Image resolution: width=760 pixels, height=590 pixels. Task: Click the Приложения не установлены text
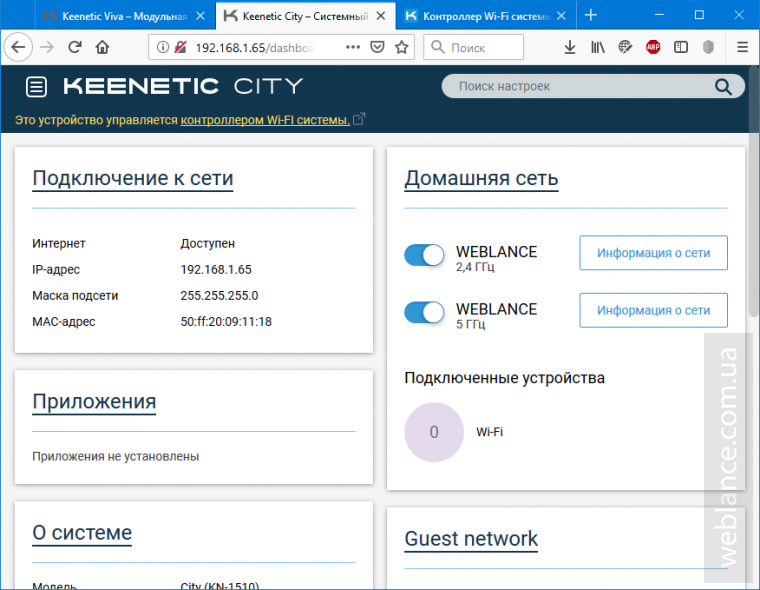click(x=115, y=456)
